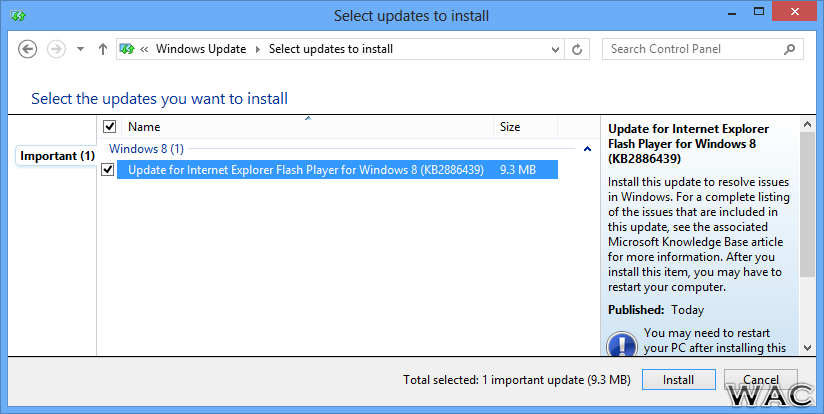Click the restart information exclamation icon
The image size is (824, 414).
pyautogui.click(x=622, y=345)
